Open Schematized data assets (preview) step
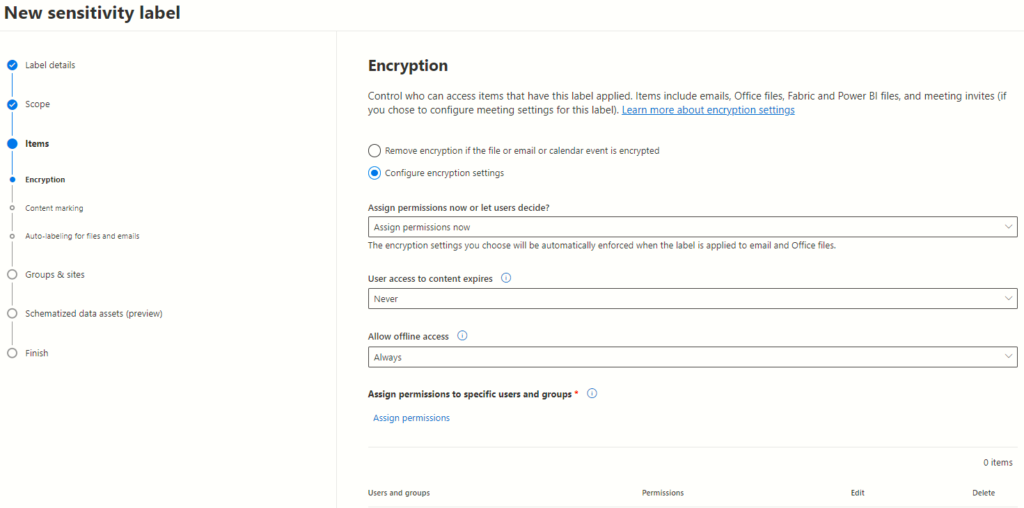 [x=94, y=314]
